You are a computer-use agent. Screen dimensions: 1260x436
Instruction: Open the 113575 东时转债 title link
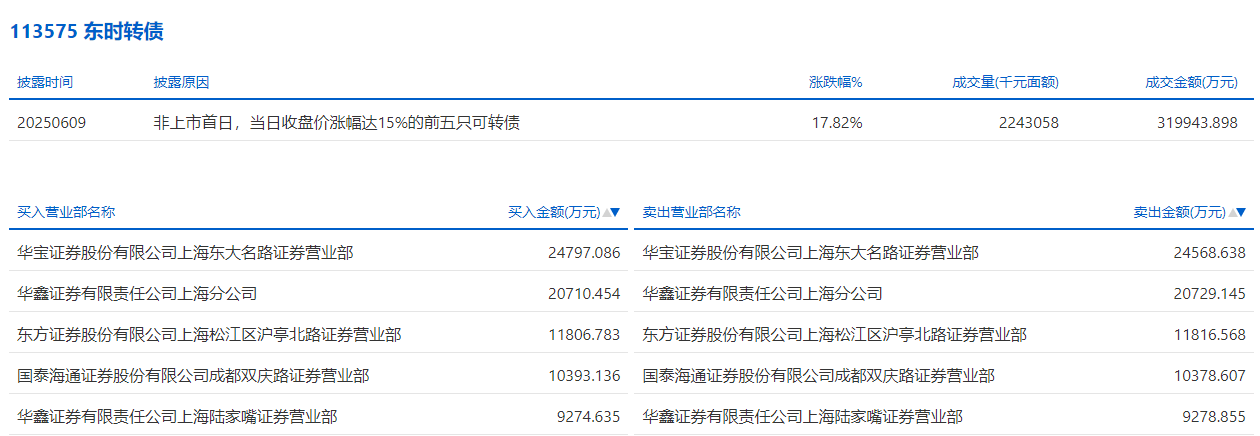[x=87, y=31]
